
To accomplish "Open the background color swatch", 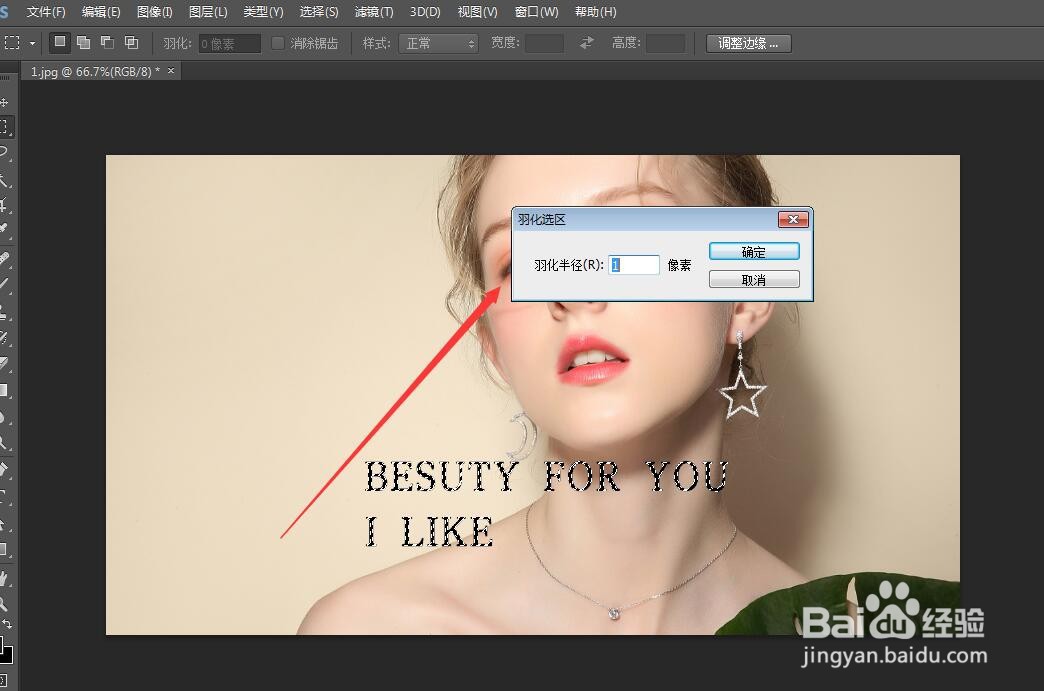I will click(8, 655).
